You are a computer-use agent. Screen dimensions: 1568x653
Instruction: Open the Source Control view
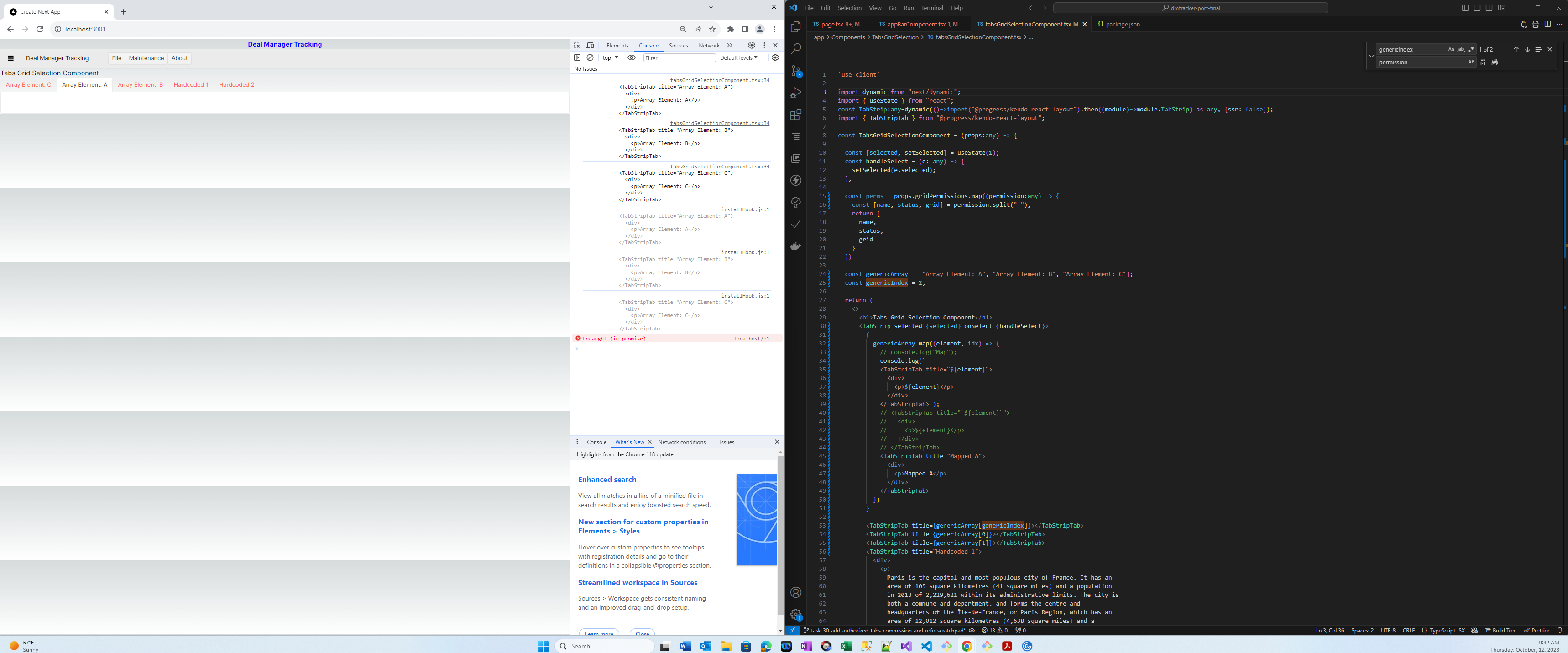coord(795,71)
